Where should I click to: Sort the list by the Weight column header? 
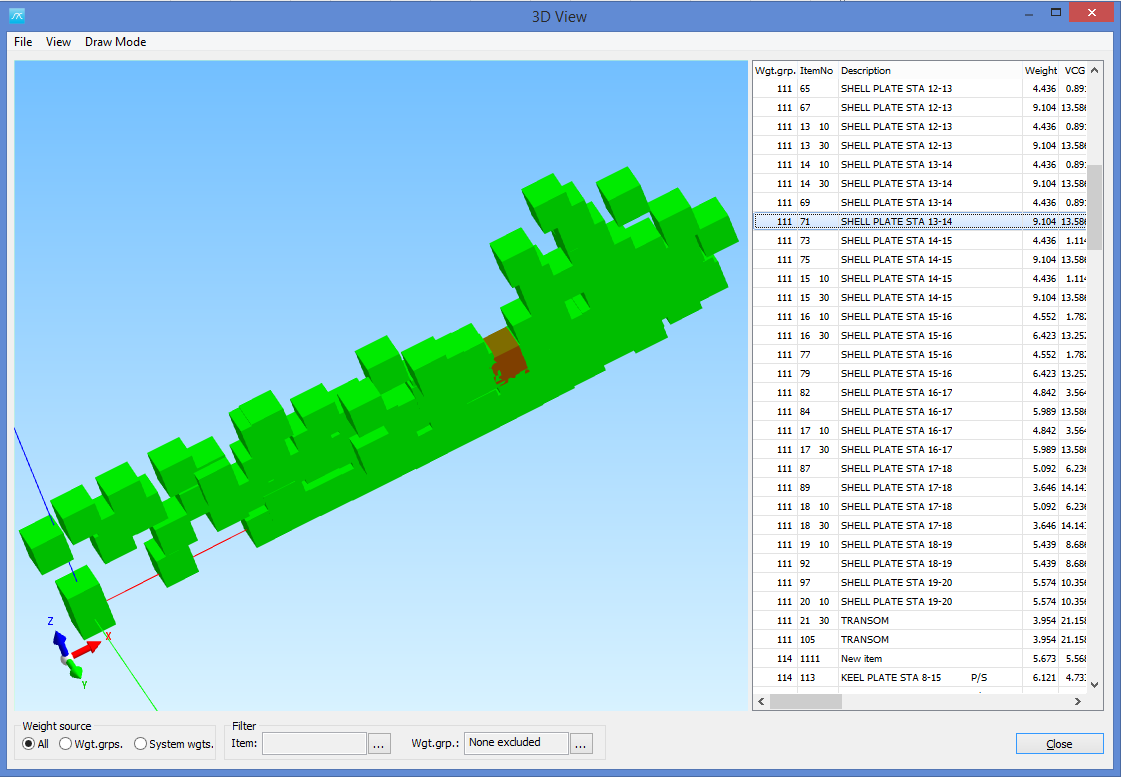click(1041, 70)
